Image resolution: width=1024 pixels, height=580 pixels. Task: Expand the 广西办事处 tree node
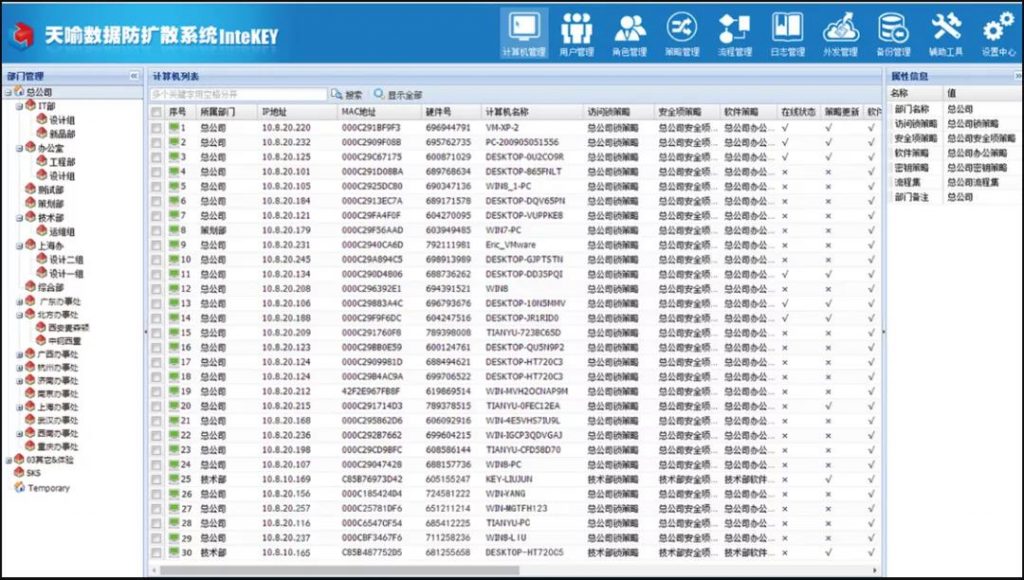pos(20,355)
